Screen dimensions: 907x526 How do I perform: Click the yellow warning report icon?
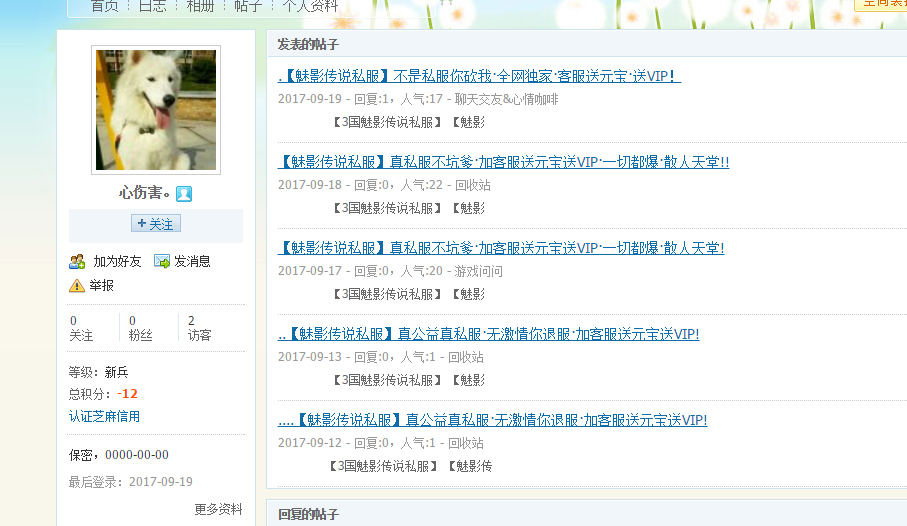coord(77,285)
